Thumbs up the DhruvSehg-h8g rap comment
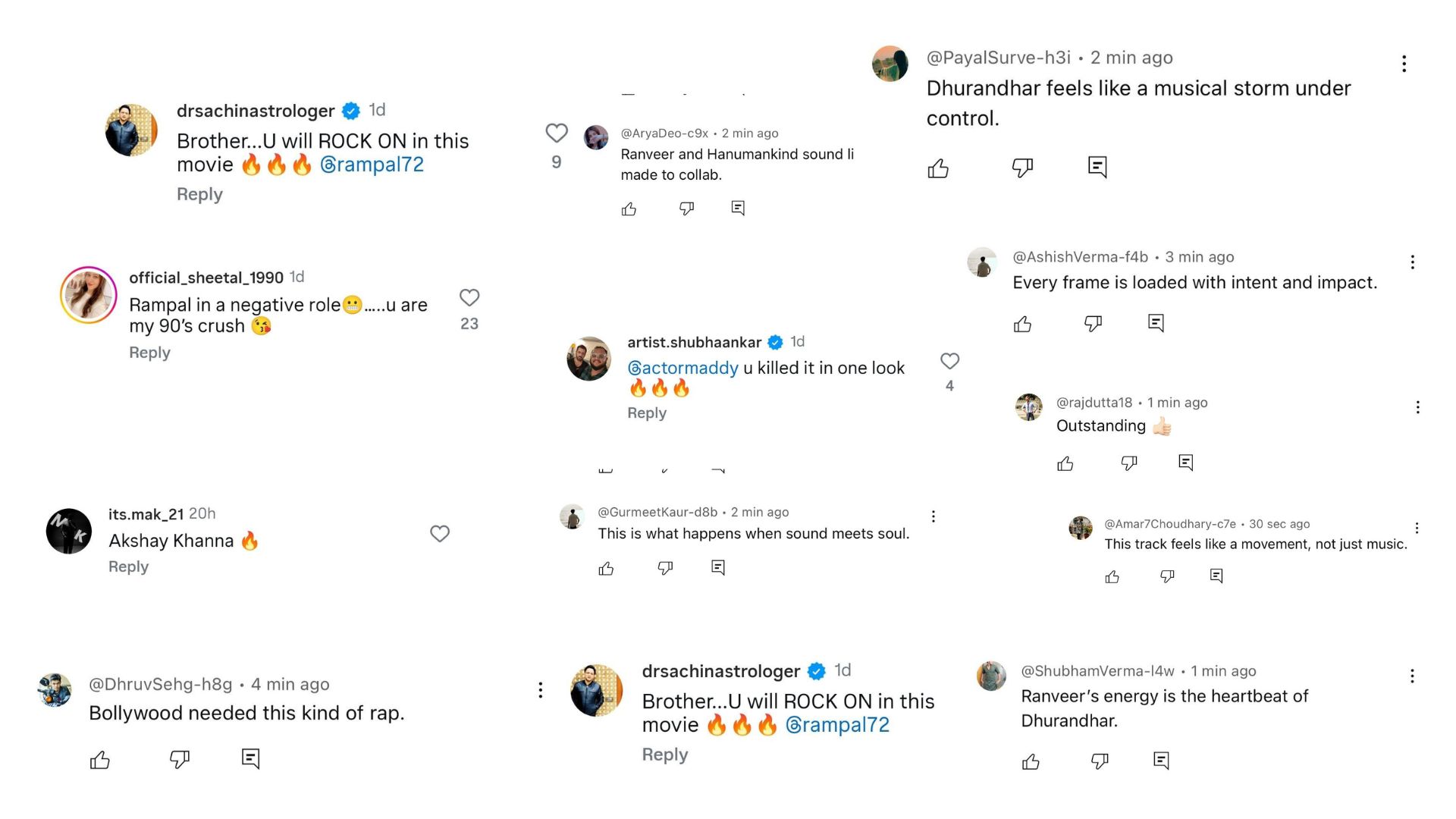This screenshot has height=819, width=1456. [x=100, y=760]
